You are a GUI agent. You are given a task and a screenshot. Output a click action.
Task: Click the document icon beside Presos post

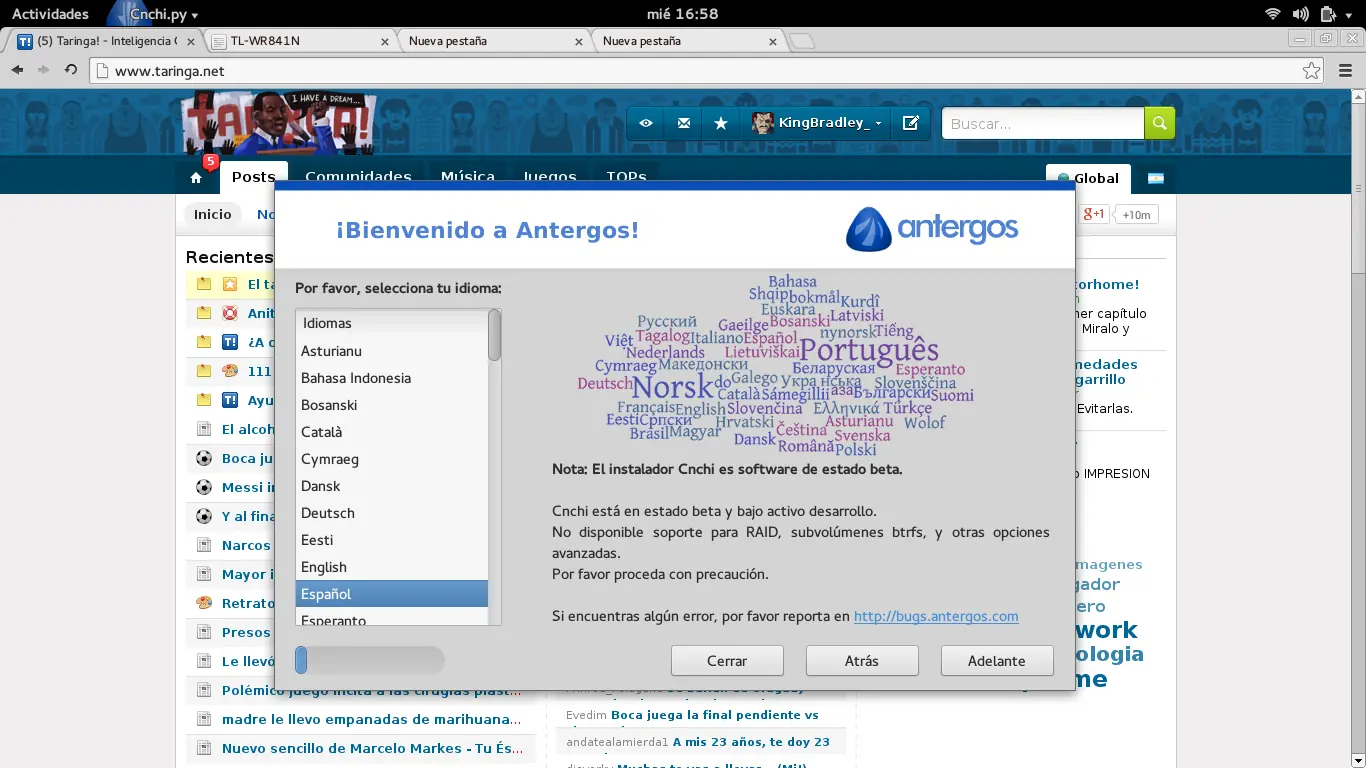tap(204, 632)
